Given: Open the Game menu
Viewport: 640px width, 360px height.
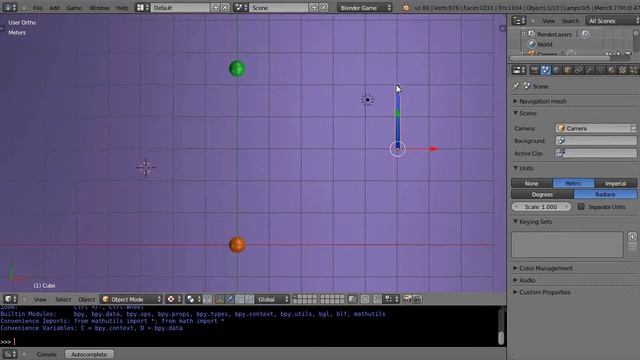Looking at the screenshot, I should (x=74, y=8).
